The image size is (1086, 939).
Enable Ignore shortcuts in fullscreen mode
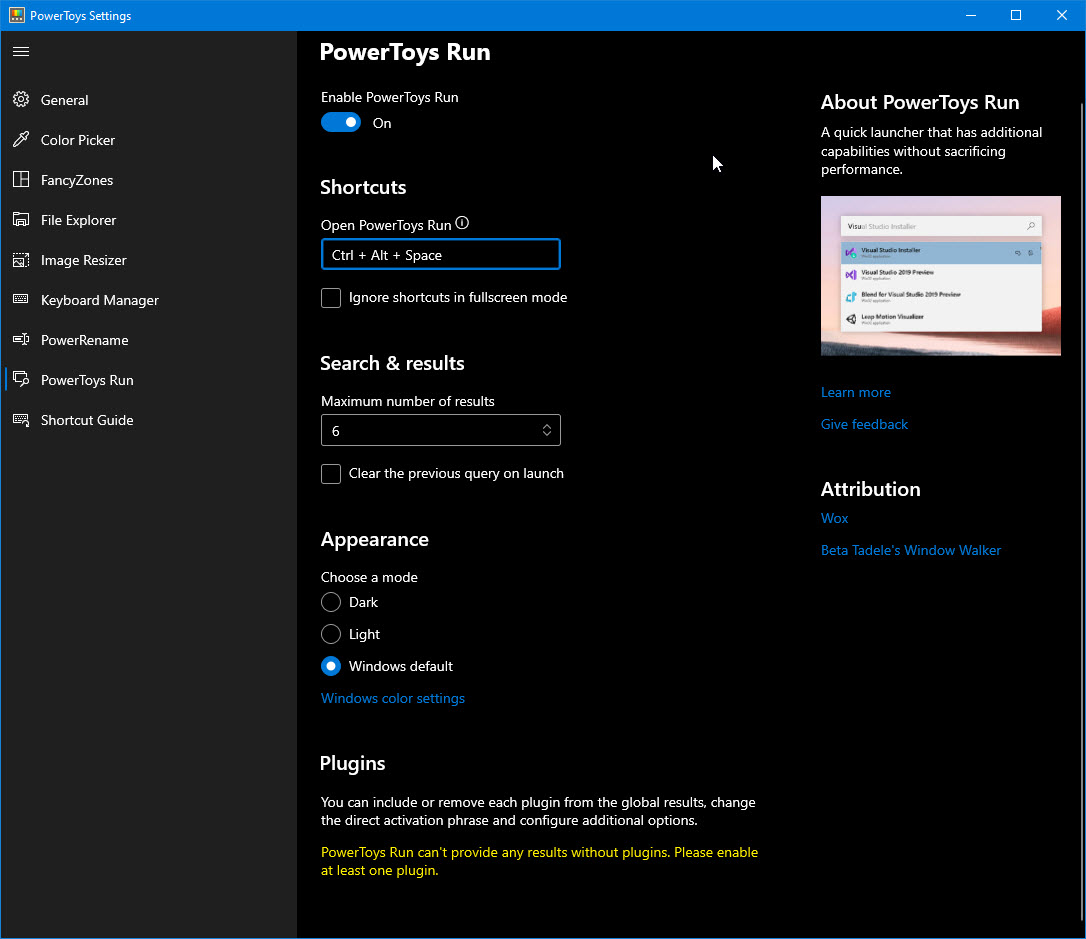pos(331,297)
